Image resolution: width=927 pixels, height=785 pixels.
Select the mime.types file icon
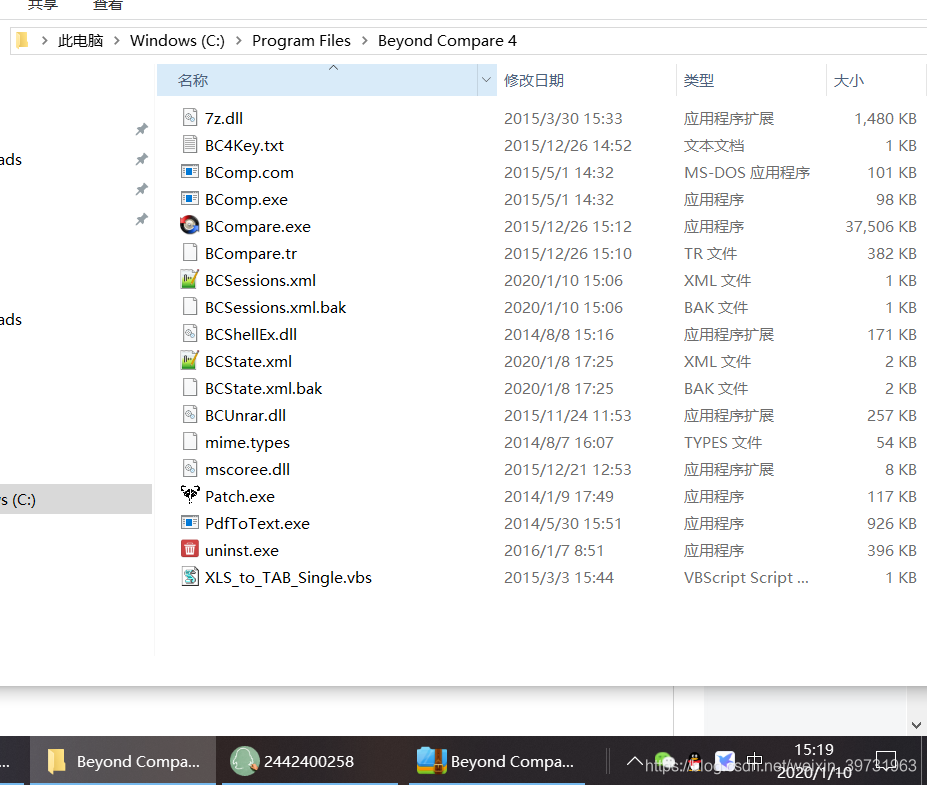point(190,442)
